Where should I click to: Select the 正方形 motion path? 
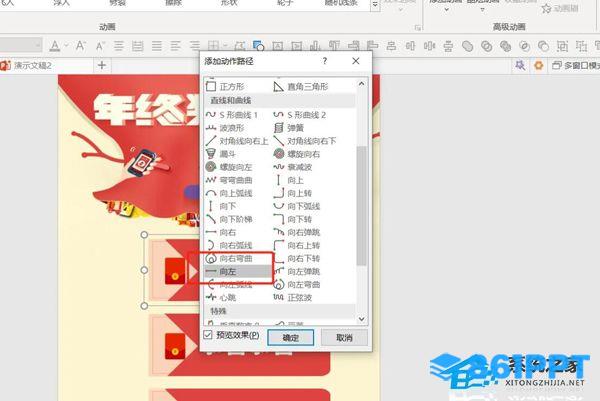(225, 87)
